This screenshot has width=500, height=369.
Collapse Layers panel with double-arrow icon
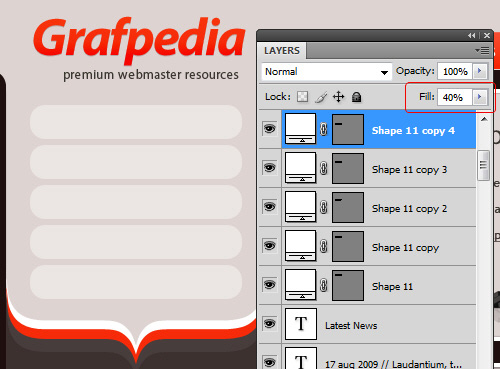coord(471,35)
